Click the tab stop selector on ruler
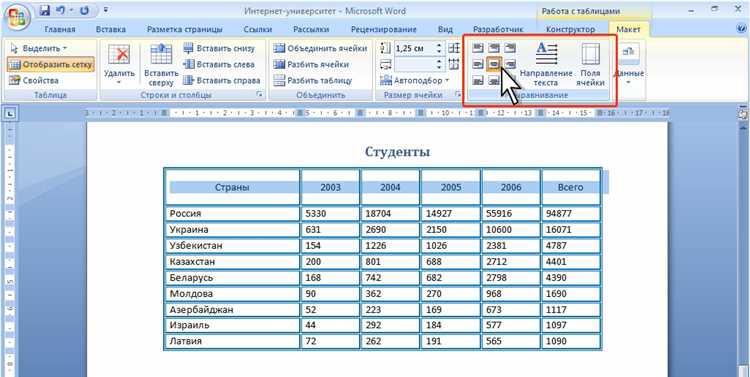This screenshot has width=750, height=377. point(11,114)
